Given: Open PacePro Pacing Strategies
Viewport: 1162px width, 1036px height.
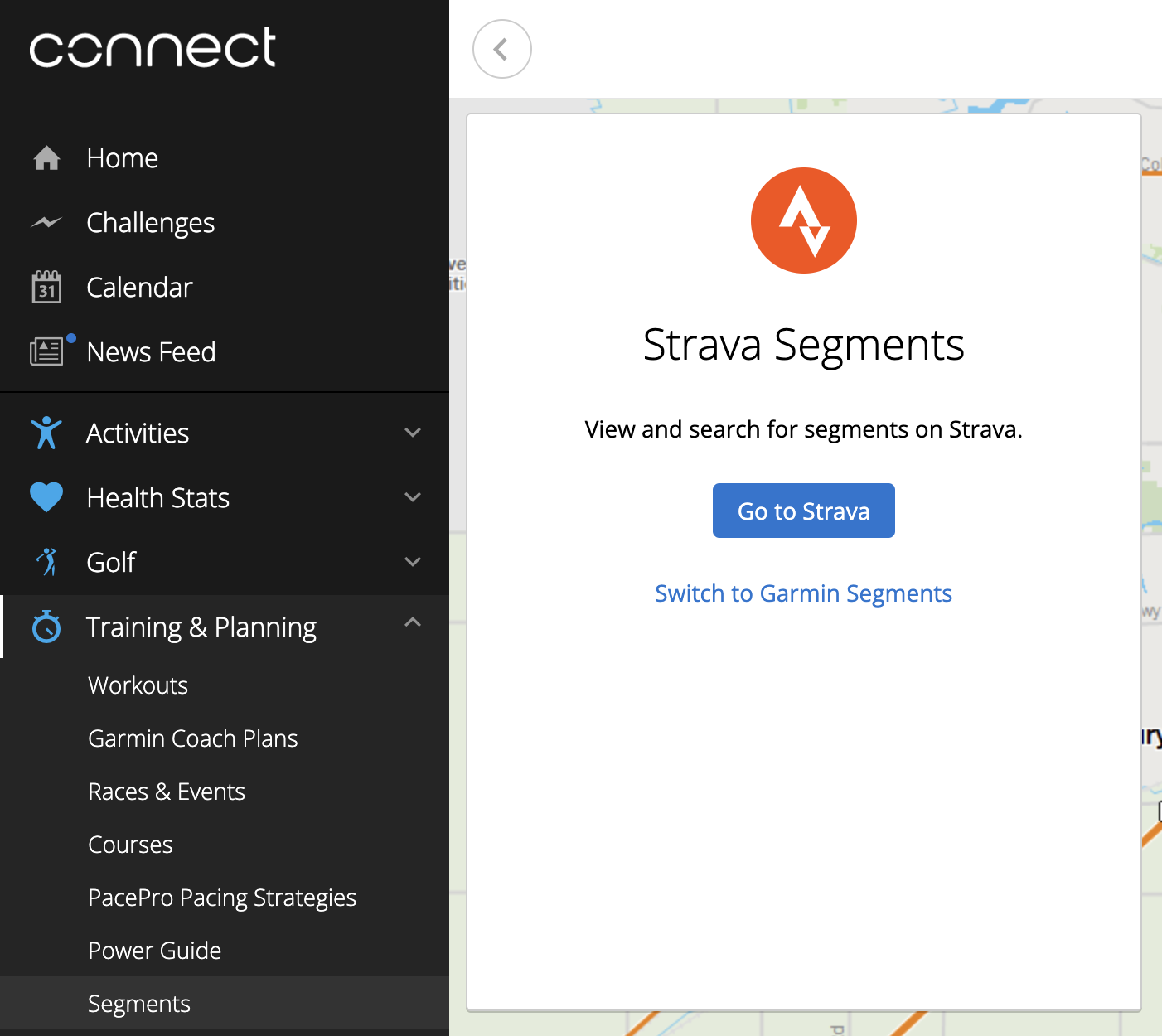Looking at the screenshot, I should point(222,898).
